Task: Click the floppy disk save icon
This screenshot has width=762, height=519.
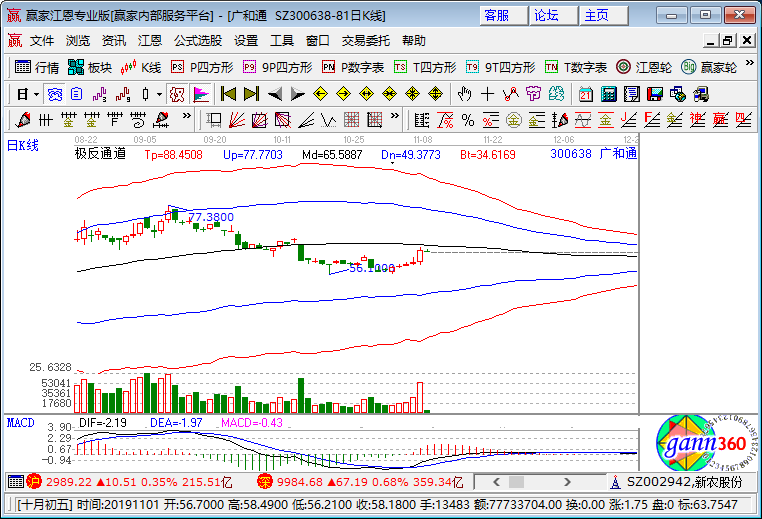Action: [x=655, y=94]
